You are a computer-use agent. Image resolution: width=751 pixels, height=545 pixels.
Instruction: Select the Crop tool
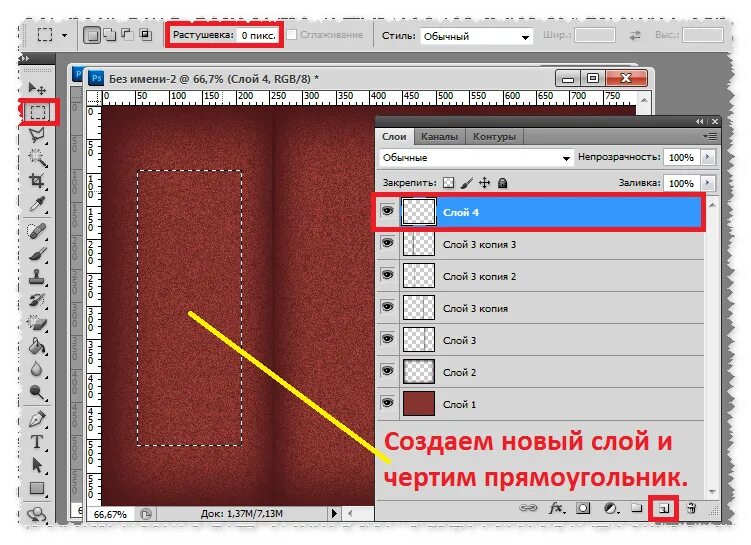(37, 181)
